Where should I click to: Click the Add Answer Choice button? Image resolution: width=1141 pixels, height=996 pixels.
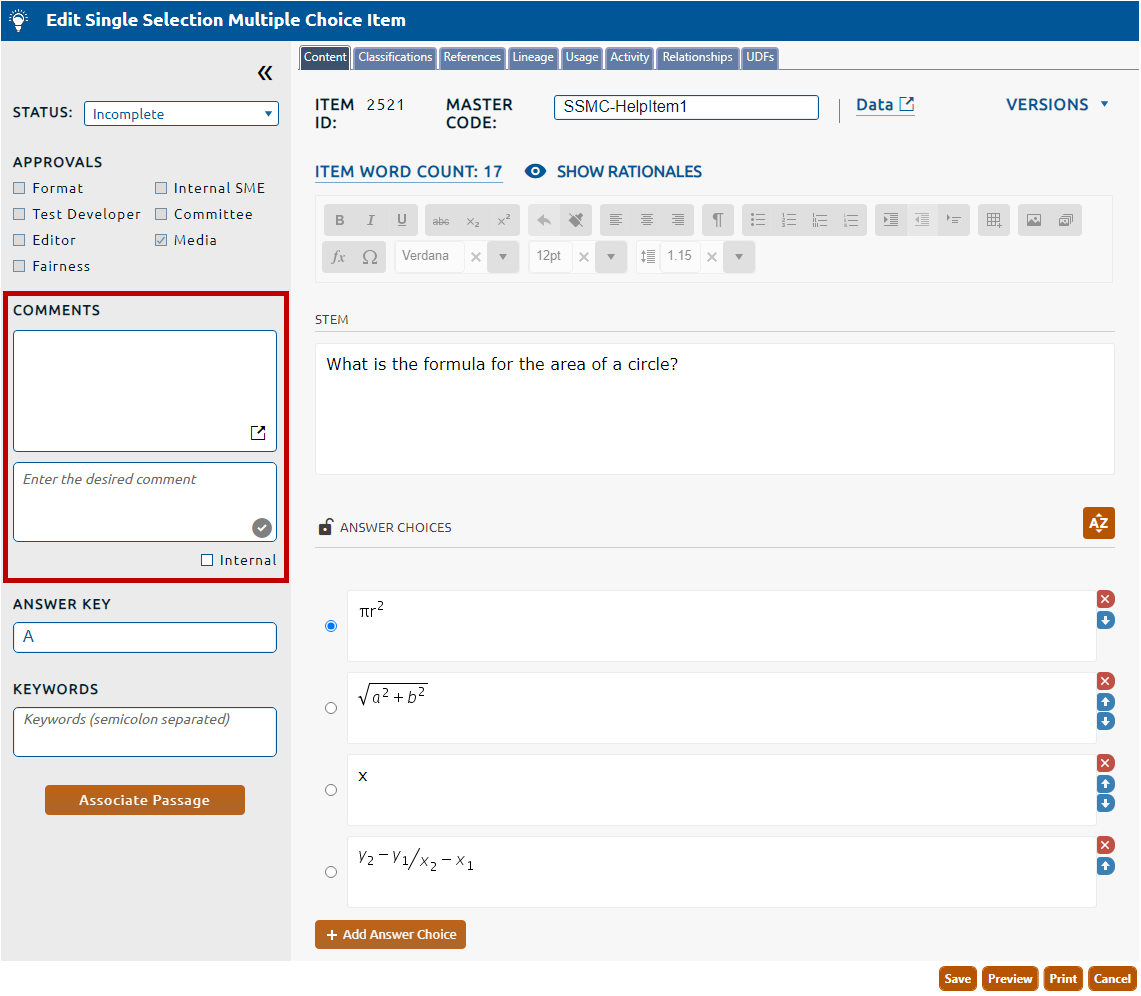(x=390, y=934)
